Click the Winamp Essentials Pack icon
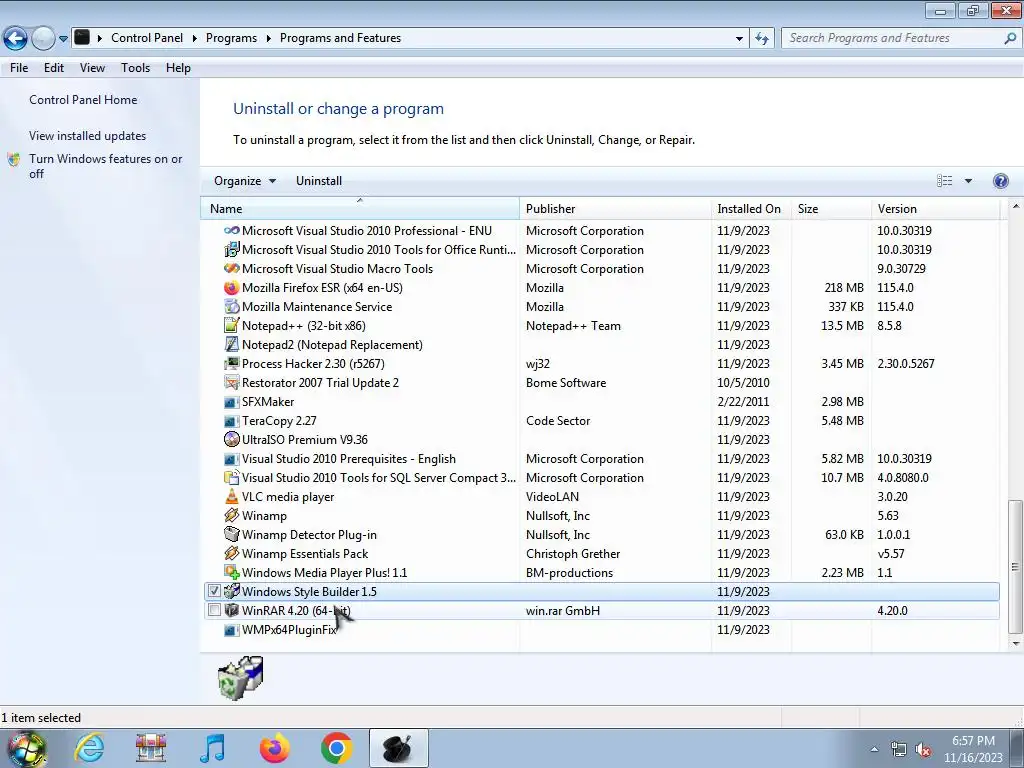This screenshot has width=1024, height=768. click(231, 553)
